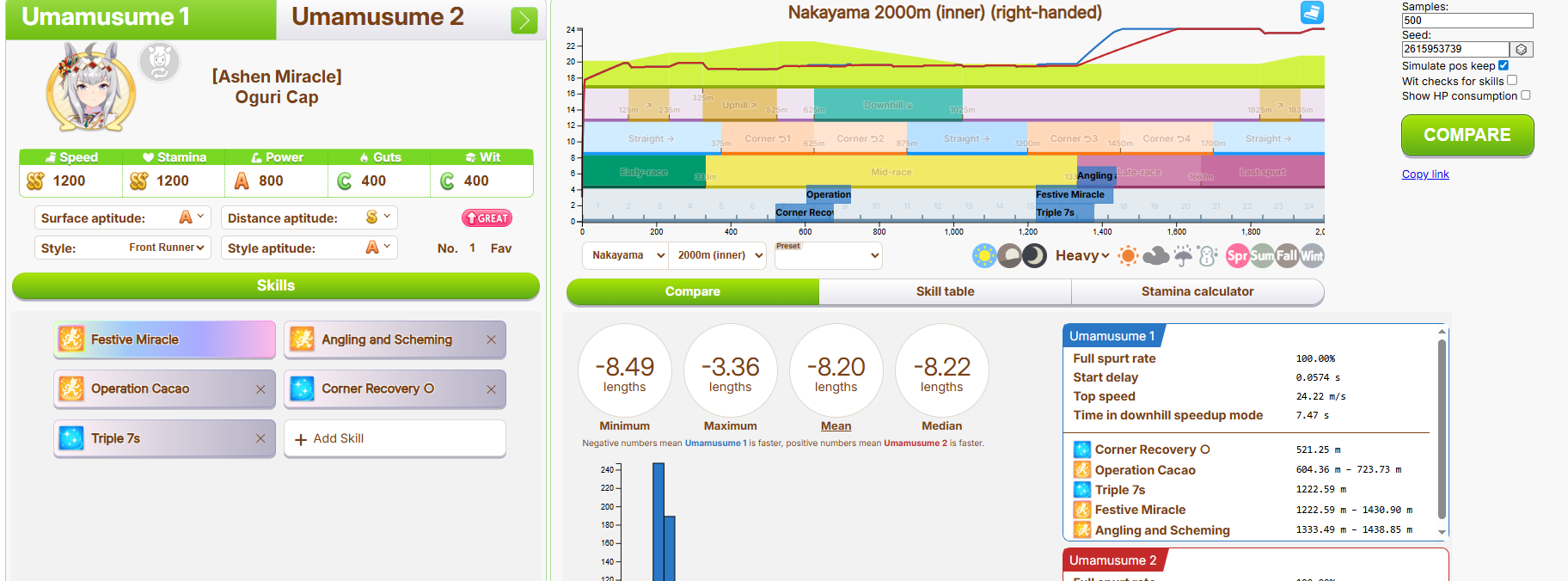The height and width of the screenshot is (581, 1568).
Task: Enable Show HP consumption checkbox
Action: (1526, 95)
